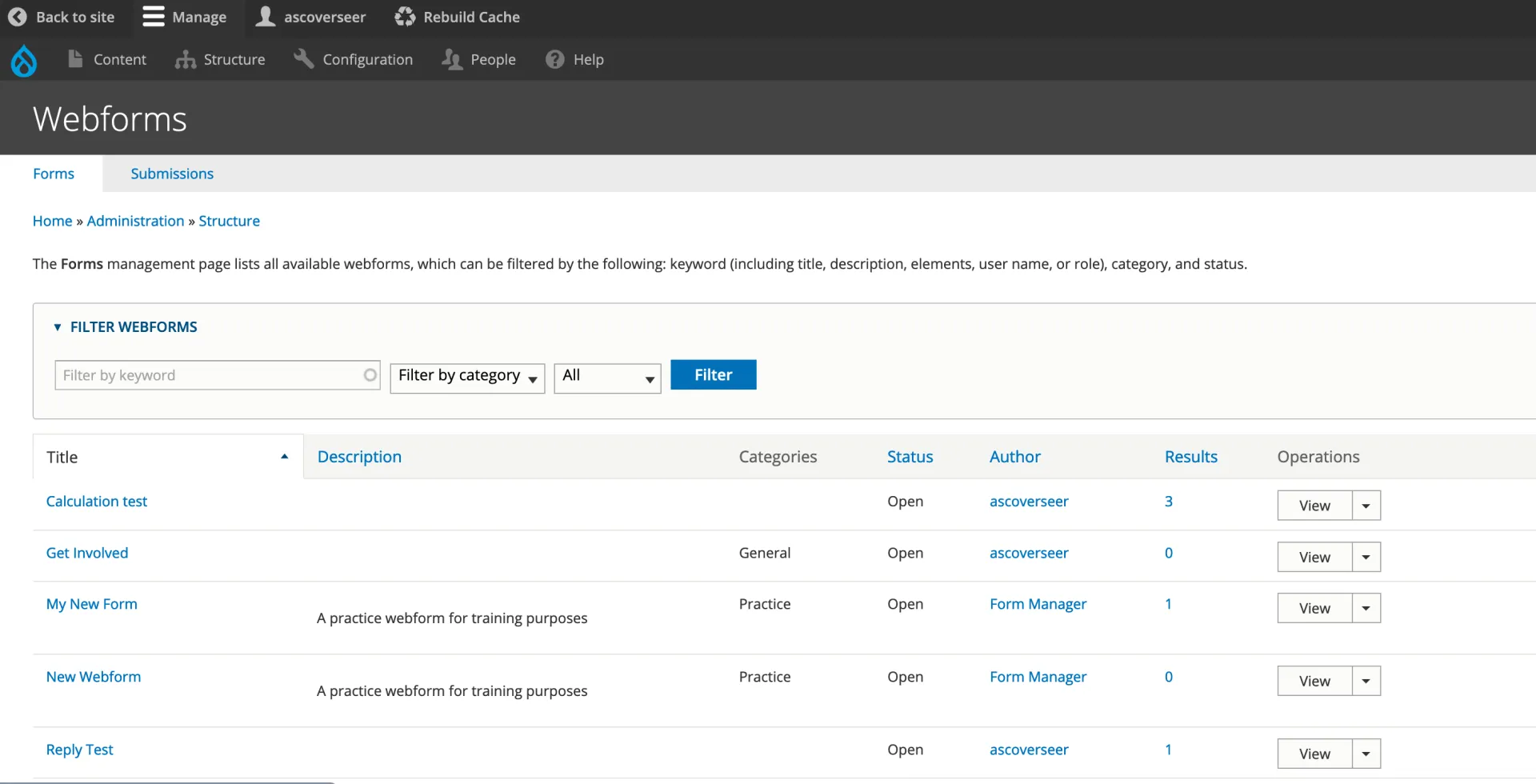Image resolution: width=1536 pixels, height=784 pixels.
Task: Open the 3 results for Calculation test
Action: pos(1169,501)
